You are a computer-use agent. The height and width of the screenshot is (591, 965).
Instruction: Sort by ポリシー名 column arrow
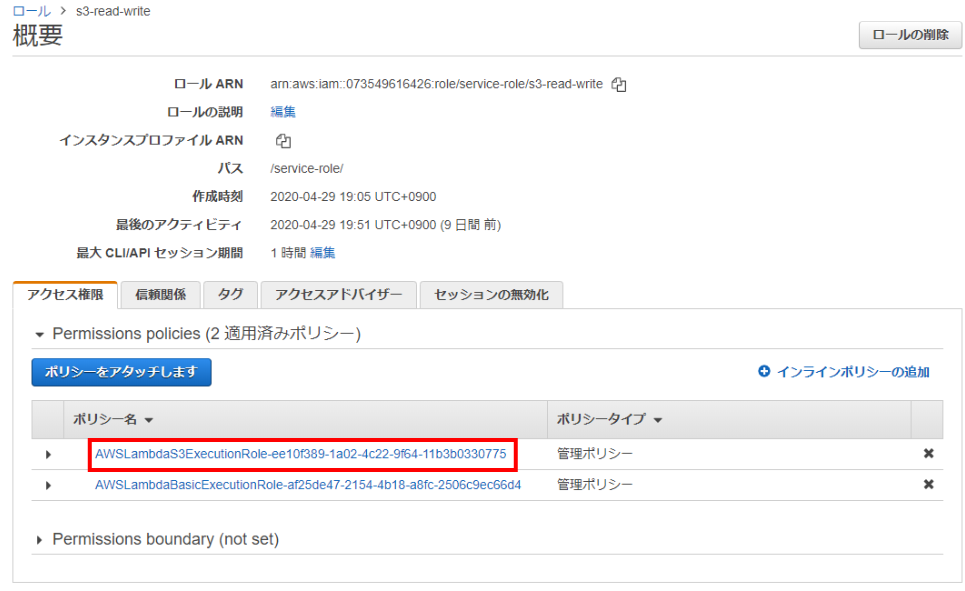point(148,420)
